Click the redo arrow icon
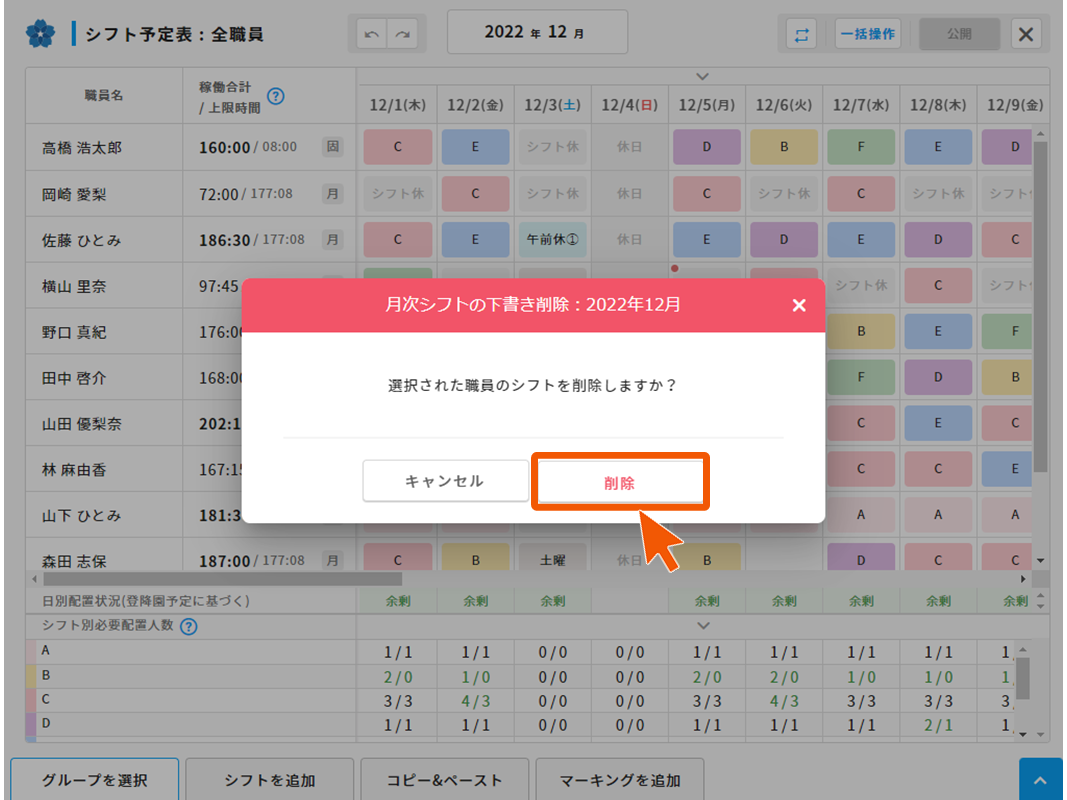1067x800 pixels. [x=403, y=34]
